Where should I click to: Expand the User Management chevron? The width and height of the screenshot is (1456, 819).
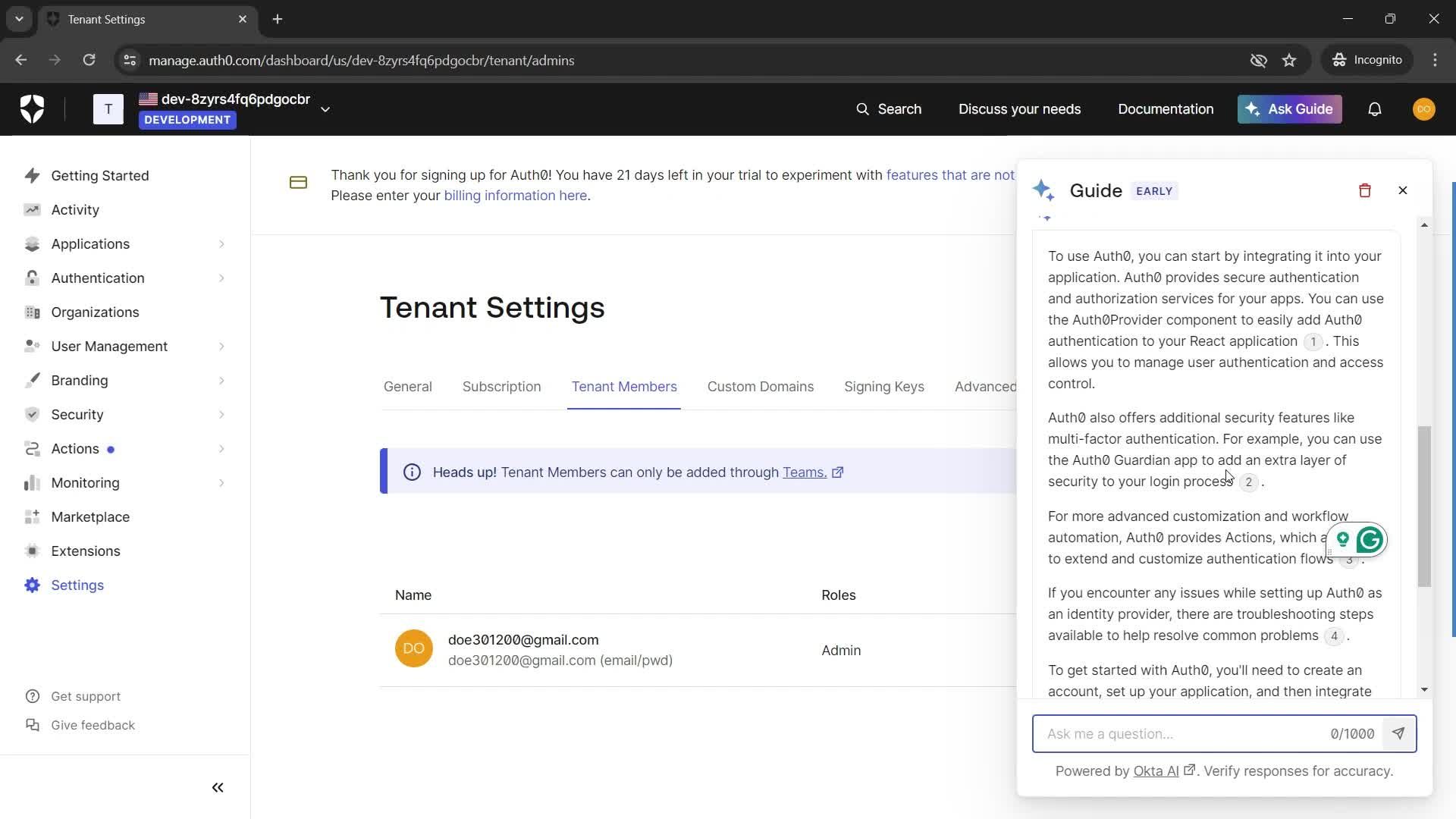click(221, 346)
